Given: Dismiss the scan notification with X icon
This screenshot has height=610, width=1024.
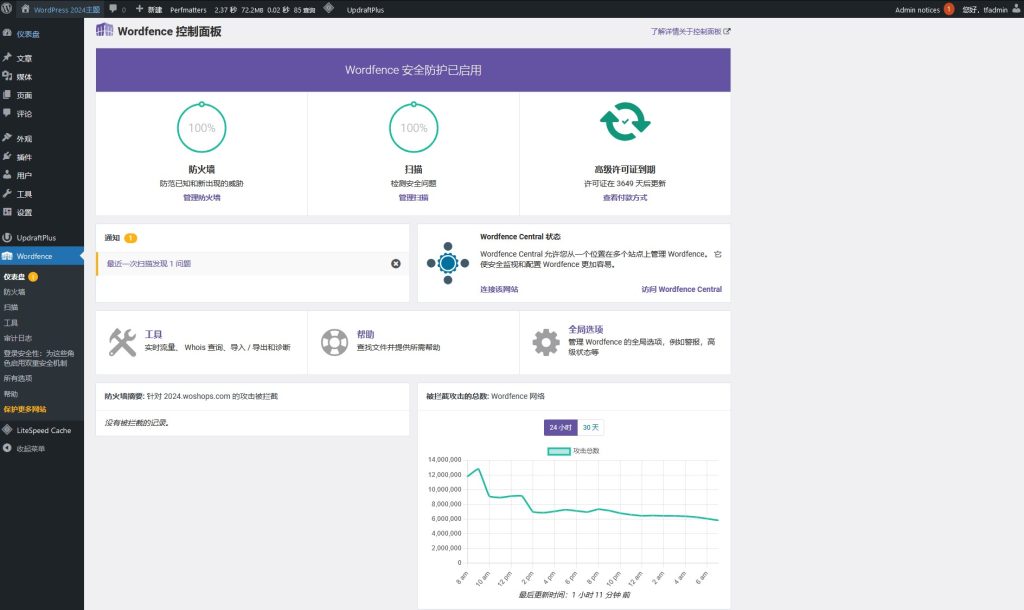Looking at the screenshot, I should click(x=395, y=263).
